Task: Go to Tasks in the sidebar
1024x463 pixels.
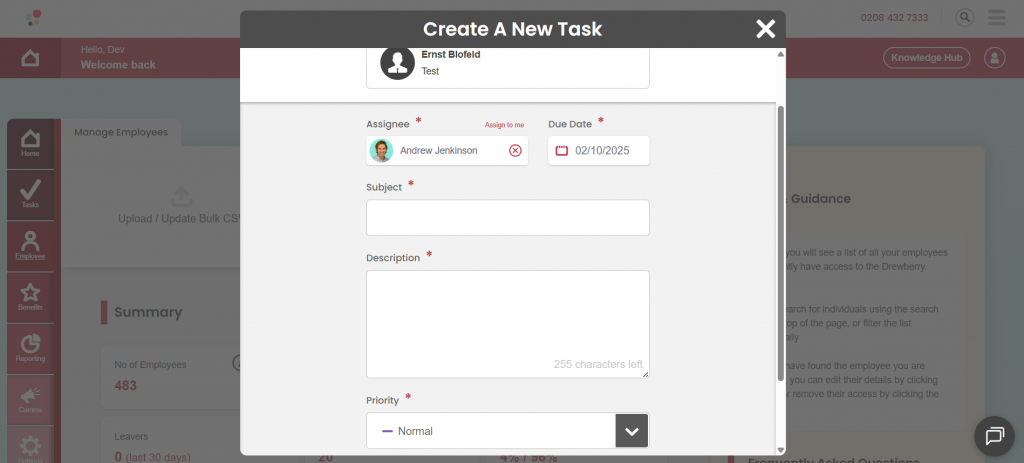Action: click(31, 193)
